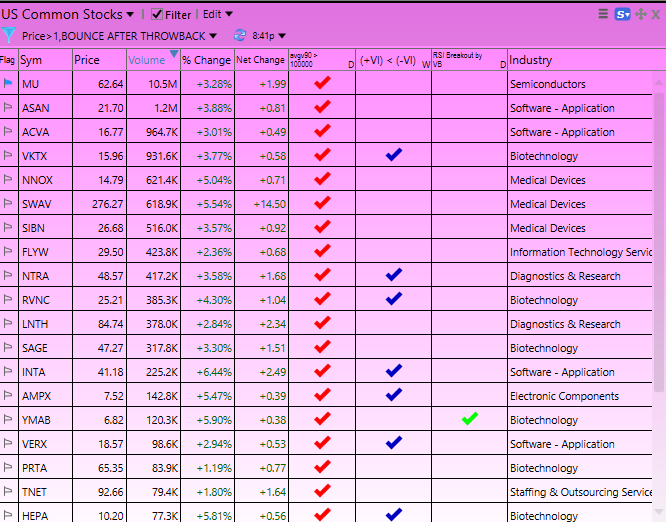Click the blue checkmark in the VKTX row

click(x=394, y=154)
